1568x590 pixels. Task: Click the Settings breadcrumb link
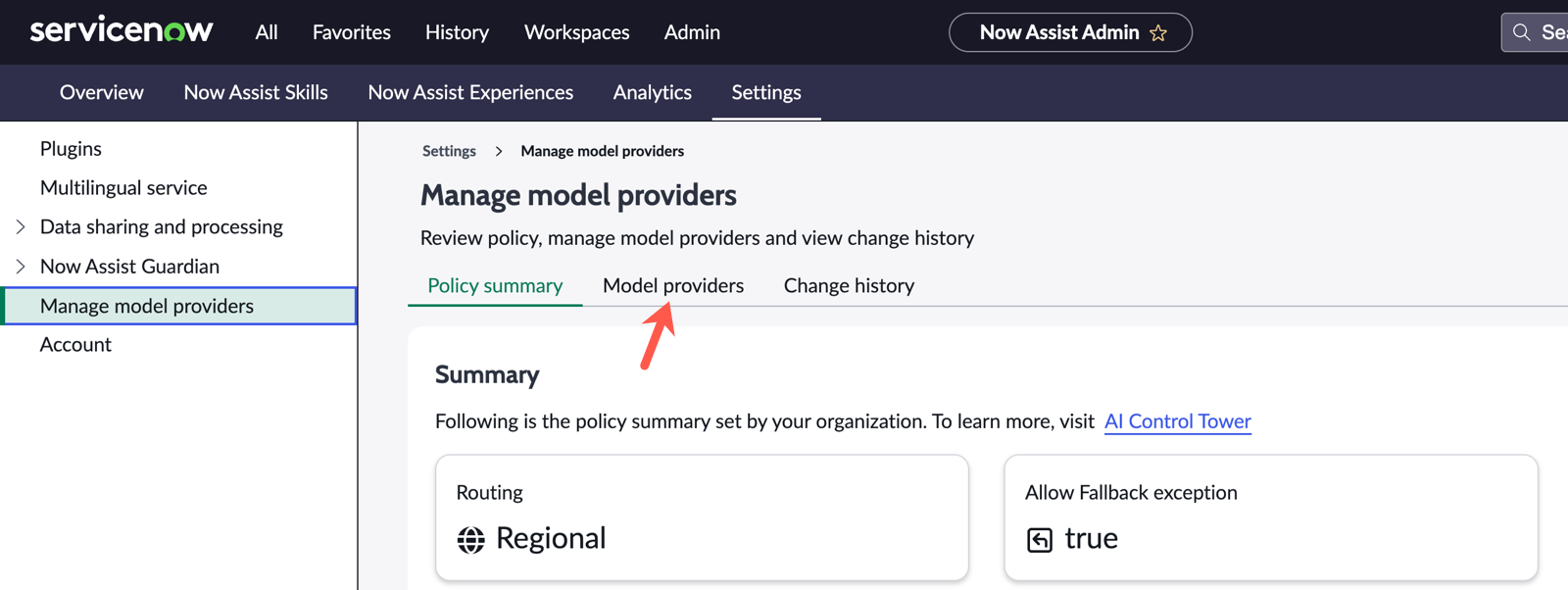(x=449, y=151)
